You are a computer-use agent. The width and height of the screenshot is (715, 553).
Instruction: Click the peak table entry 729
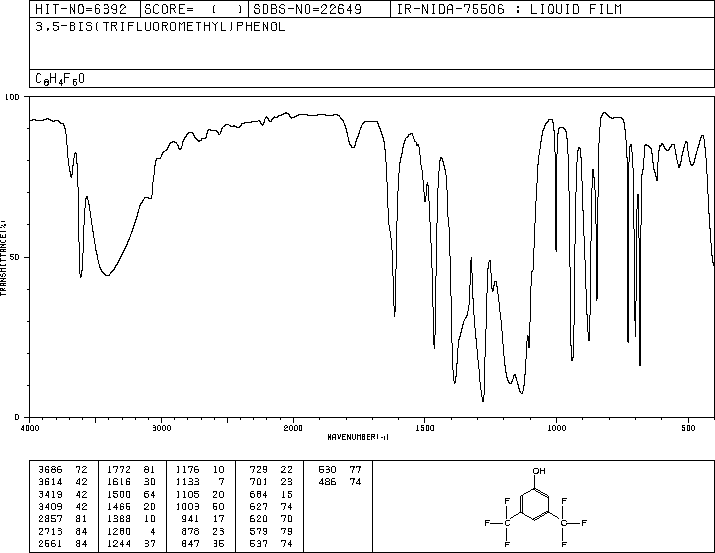coord(259,470)
